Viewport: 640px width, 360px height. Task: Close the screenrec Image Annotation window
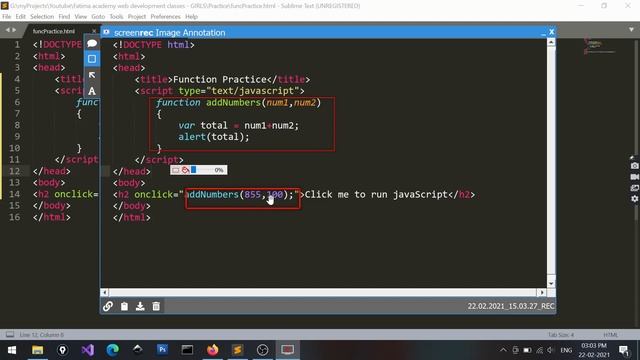[x=551, y=32]
